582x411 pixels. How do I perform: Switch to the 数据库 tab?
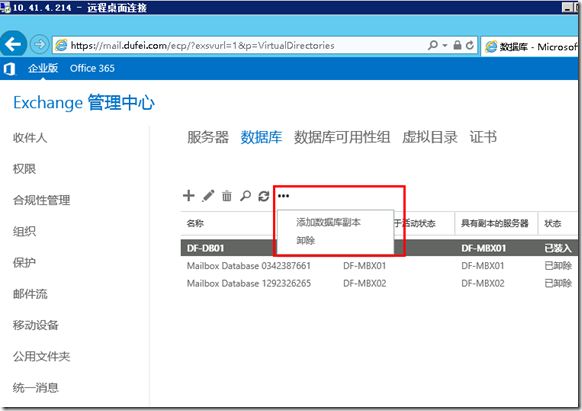(261, 137)
